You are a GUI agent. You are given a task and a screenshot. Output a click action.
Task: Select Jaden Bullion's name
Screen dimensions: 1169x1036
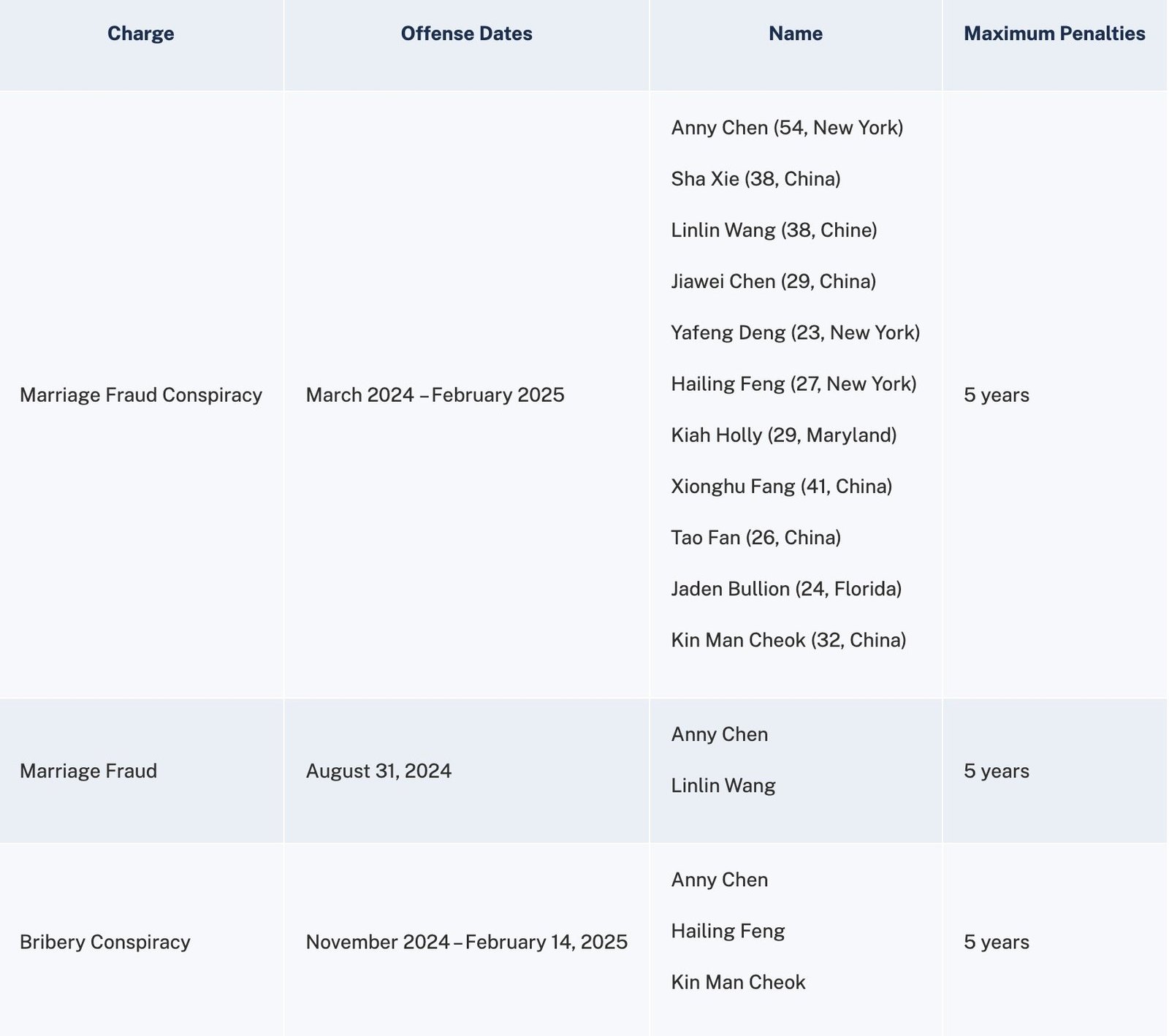(787, 589)
